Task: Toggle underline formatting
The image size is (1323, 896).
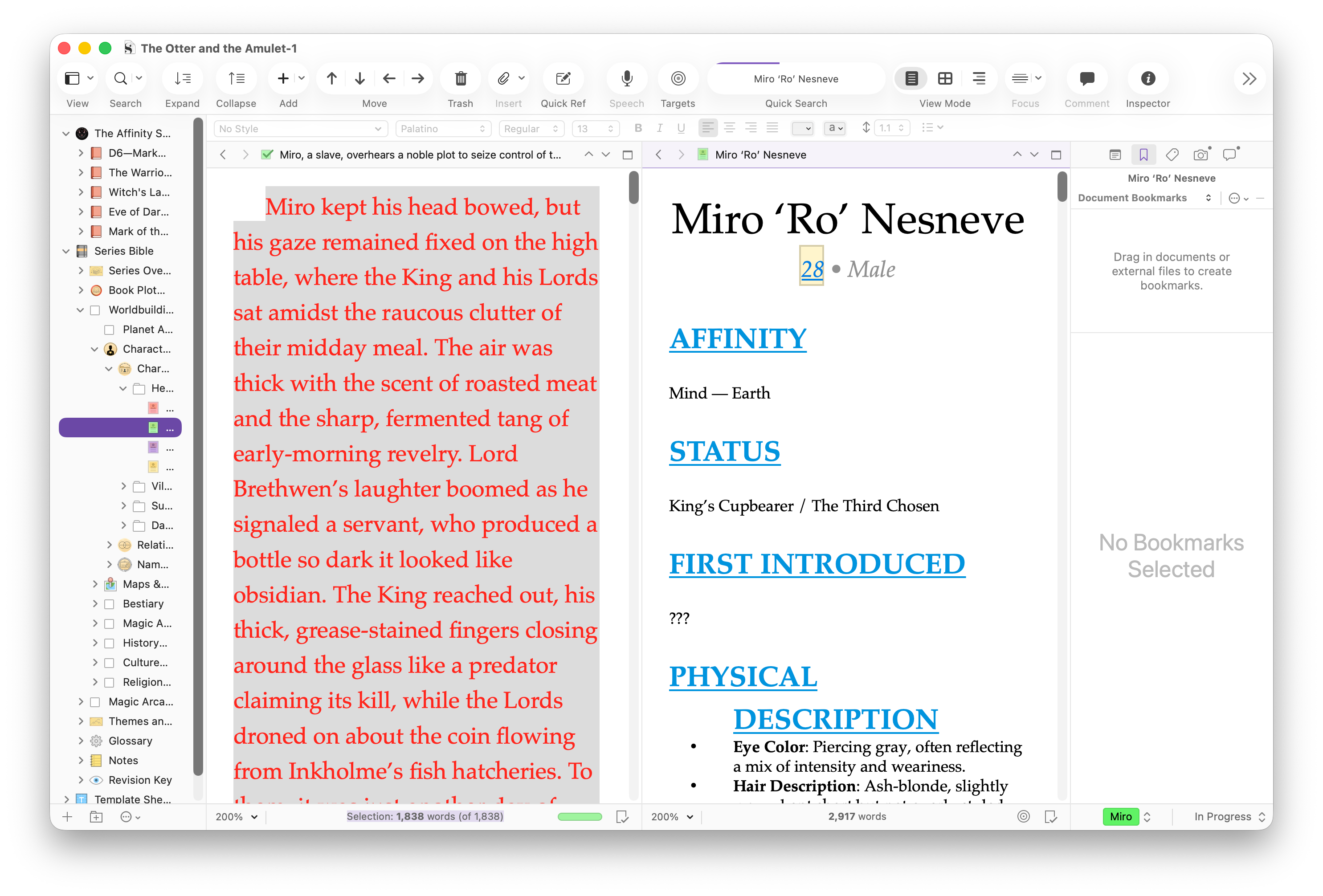Action: pyautogui.click(x=681, y=128)
